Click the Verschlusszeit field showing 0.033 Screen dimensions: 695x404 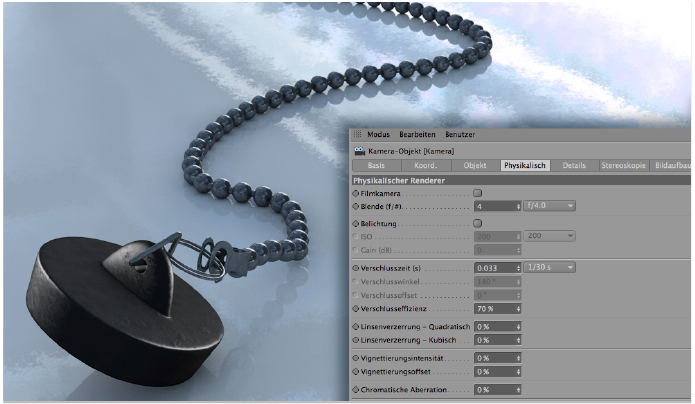[495, 268]
